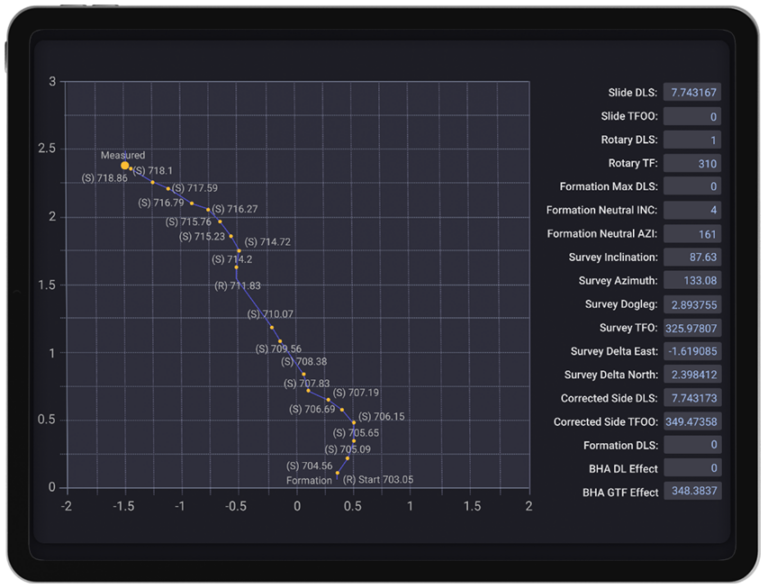Select the Formation Max DLS field
The image size is (768, 588).
(692, 187)
